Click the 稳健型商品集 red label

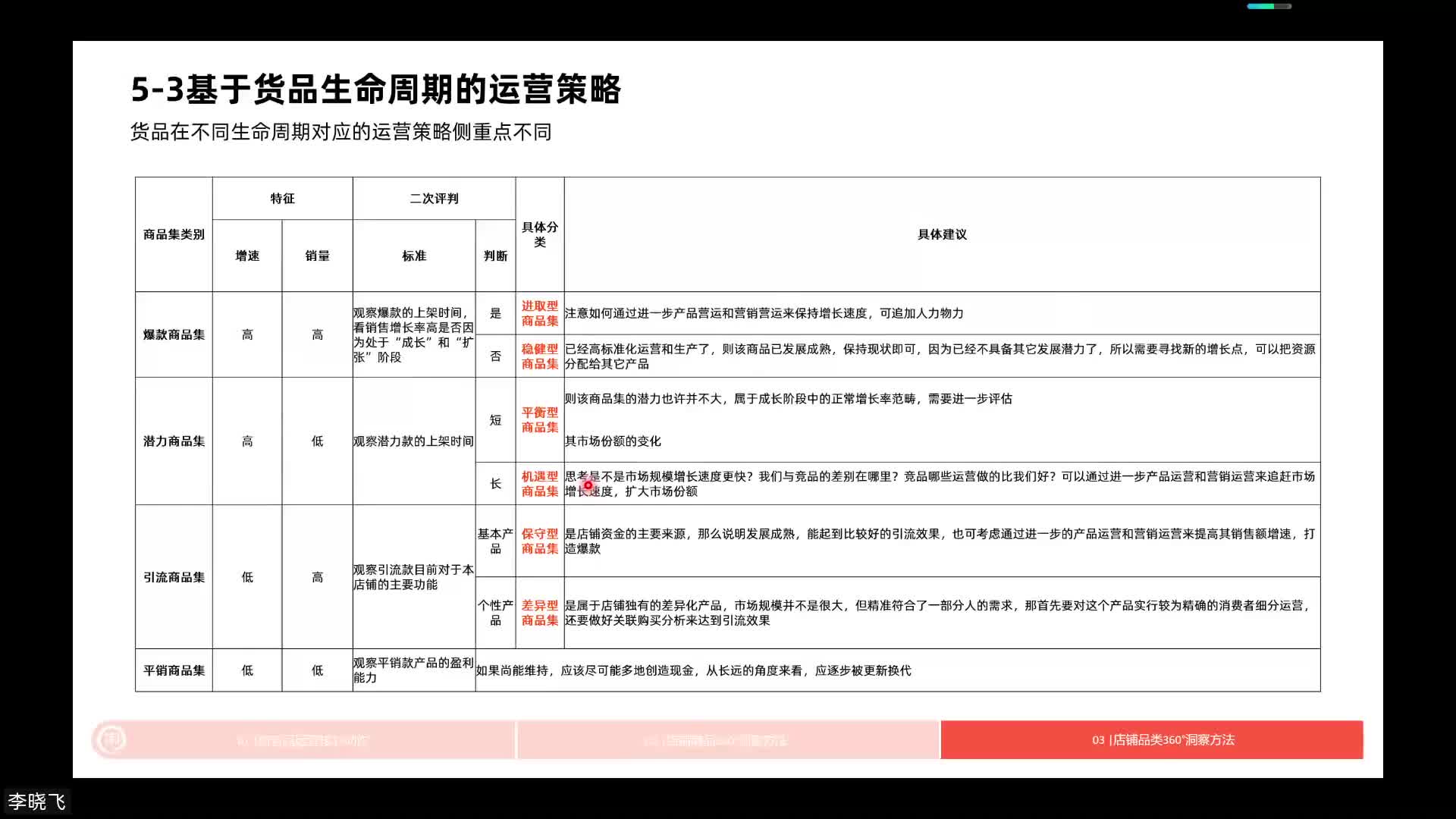pos(538,356)
